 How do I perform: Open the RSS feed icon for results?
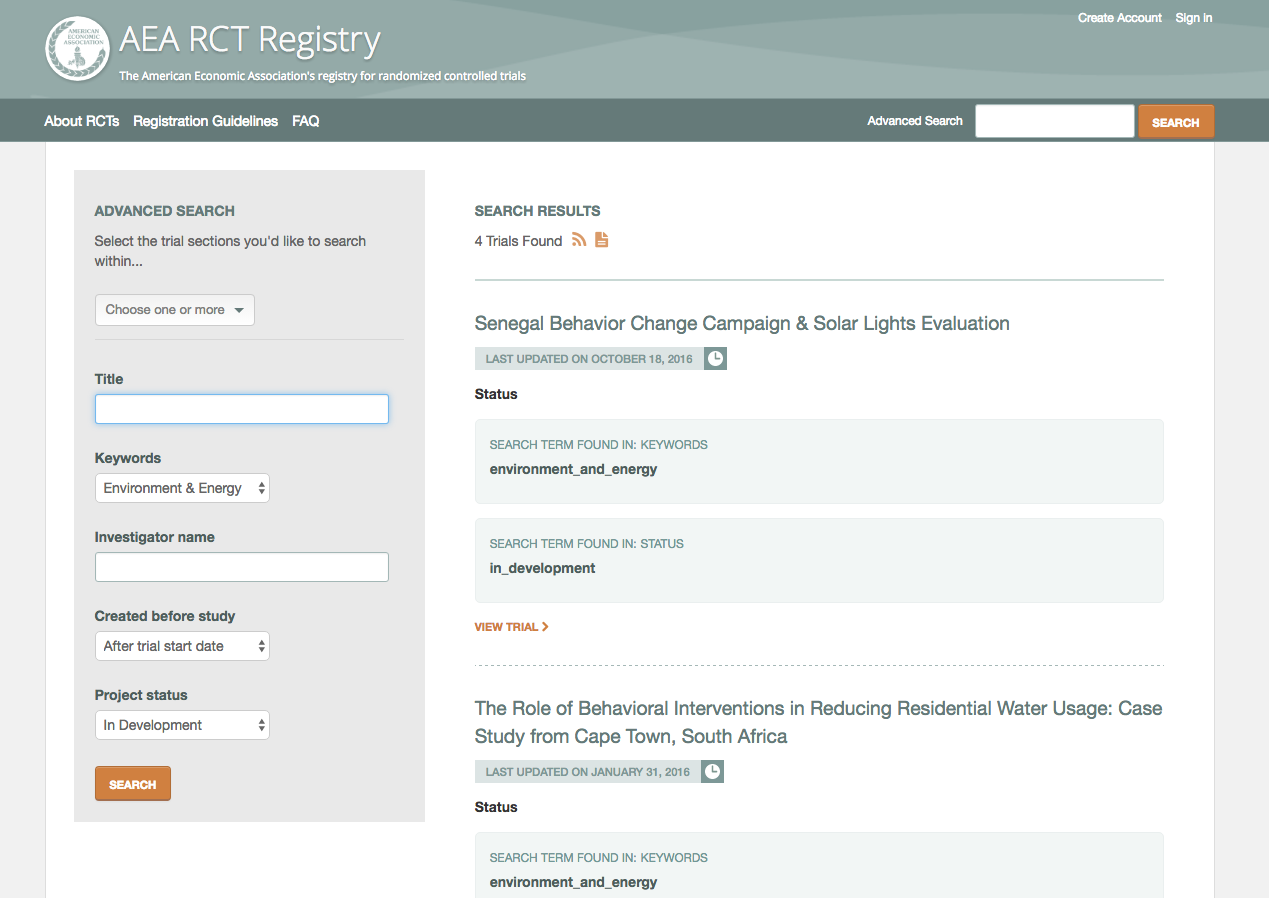coord(579,240)
